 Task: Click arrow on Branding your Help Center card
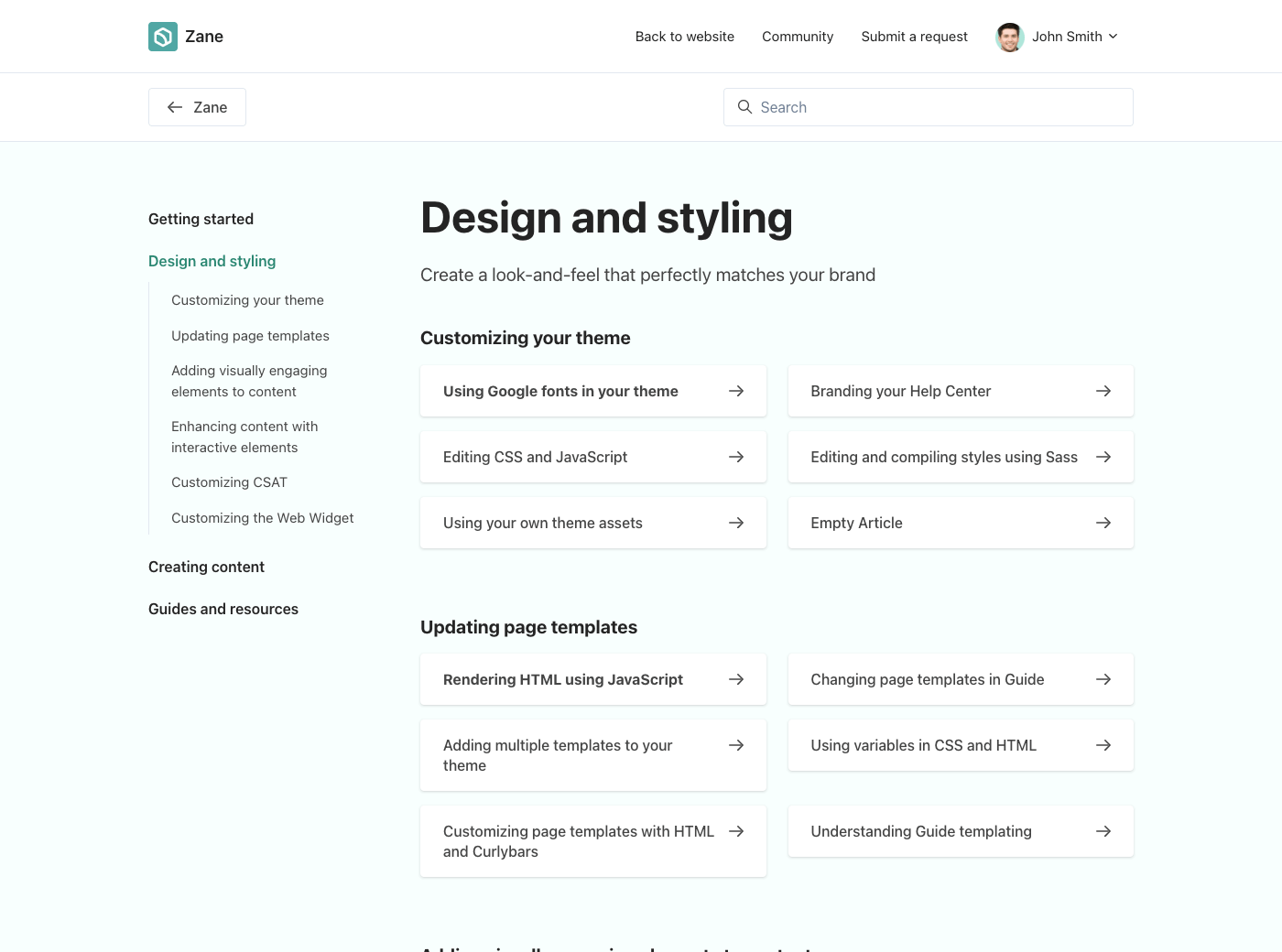click(1103, 391)
